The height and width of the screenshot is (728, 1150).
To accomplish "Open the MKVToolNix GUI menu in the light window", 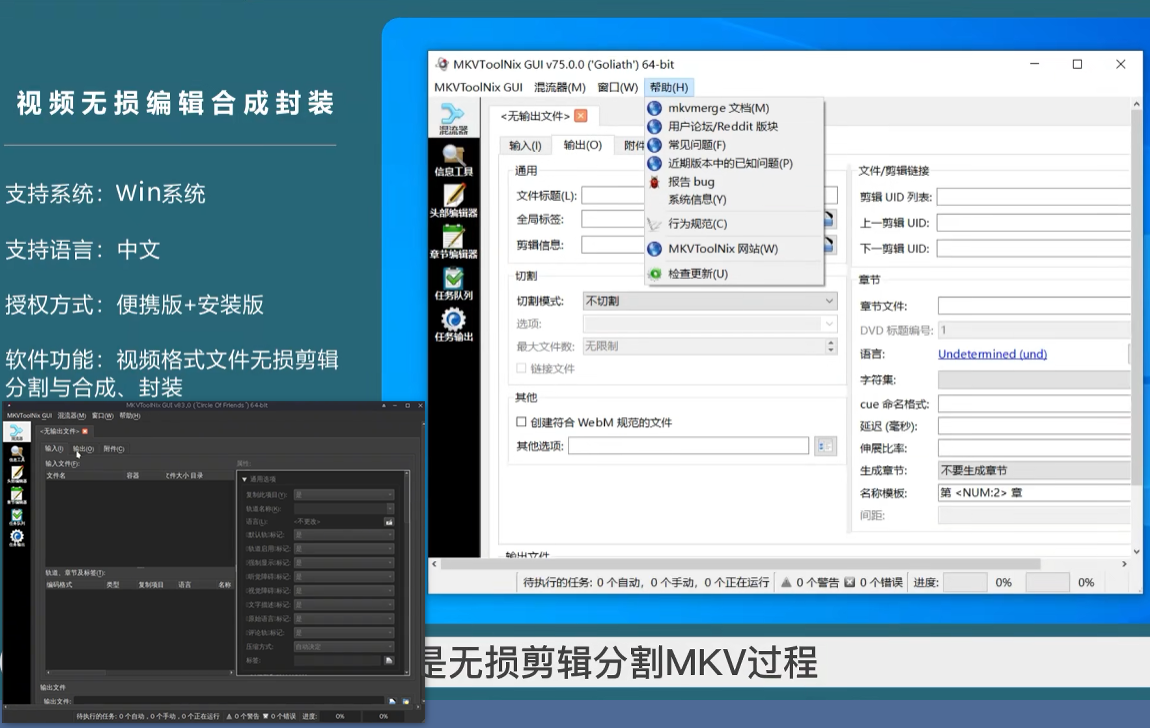I will tap(478, 87).
